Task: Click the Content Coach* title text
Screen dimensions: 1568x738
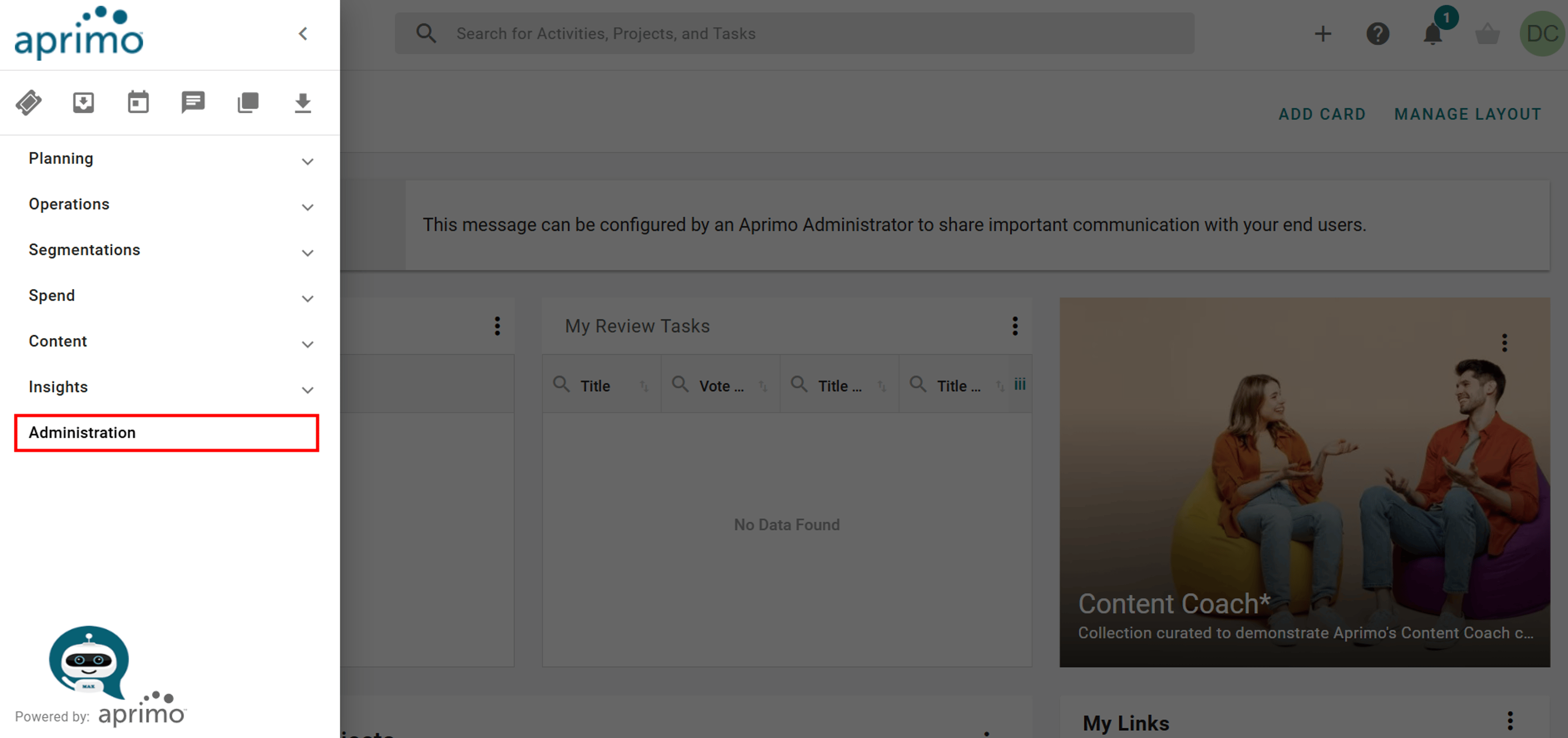Action: (1174, 604)
